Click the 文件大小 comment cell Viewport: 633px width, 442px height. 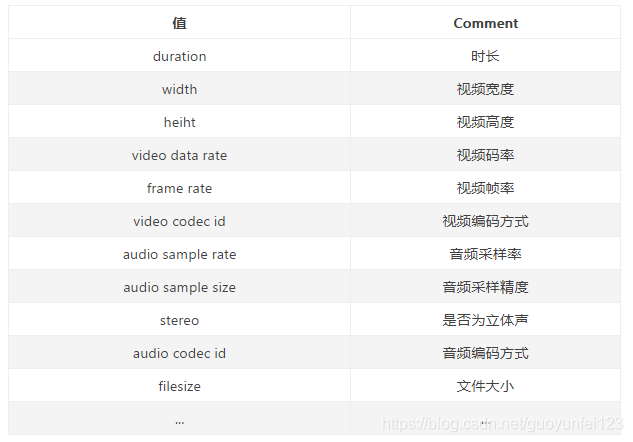point(485,386)
